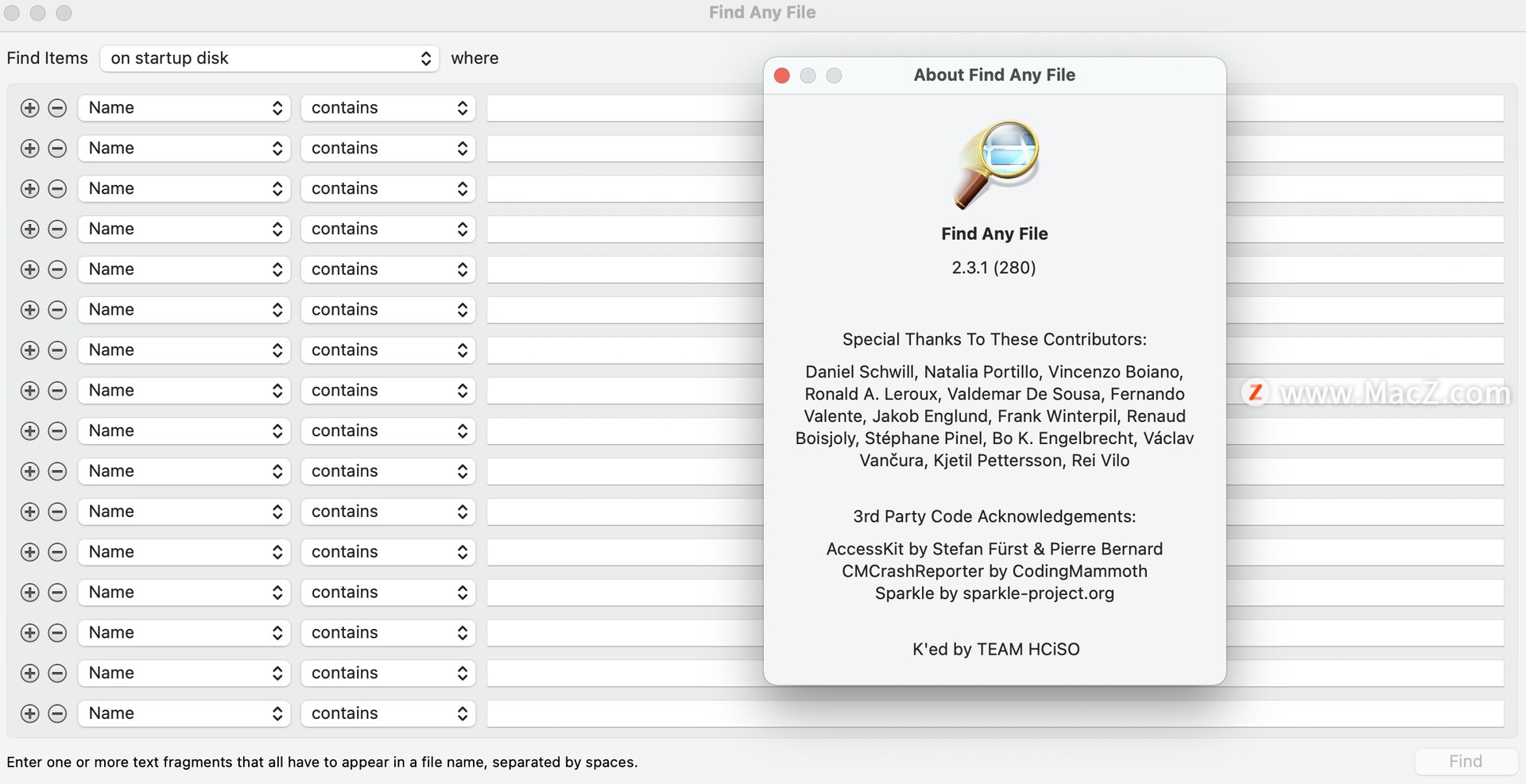This screenshot has height=784, width=1526.
Task: Add a criterion after the first row
Action: (x=29, y=108)
